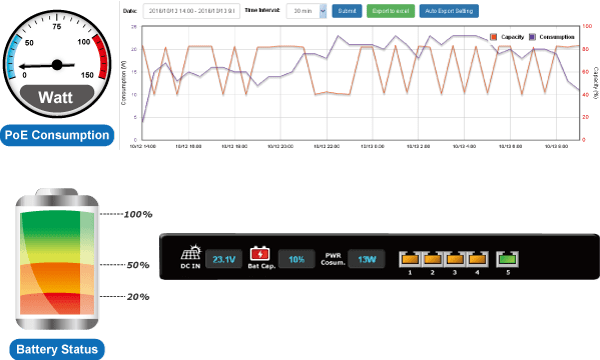Click the 30 min interval combo box

(x=307, y=11)
